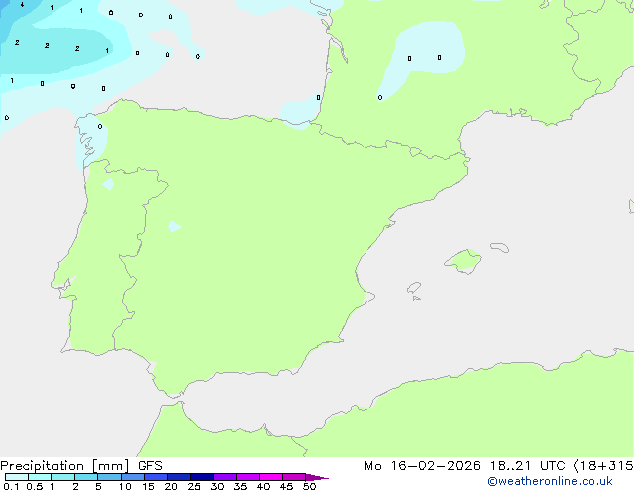Click the '15' legend scale label
Viewport: 634px width, 490px height.
[x=148, y=486]
